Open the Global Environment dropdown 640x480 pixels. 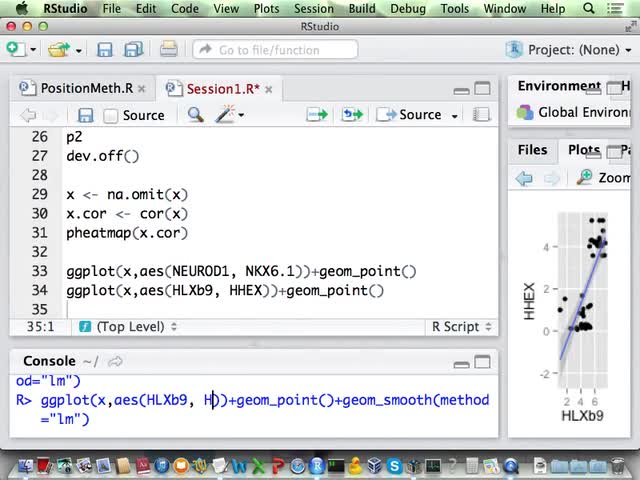pos(573,112)
